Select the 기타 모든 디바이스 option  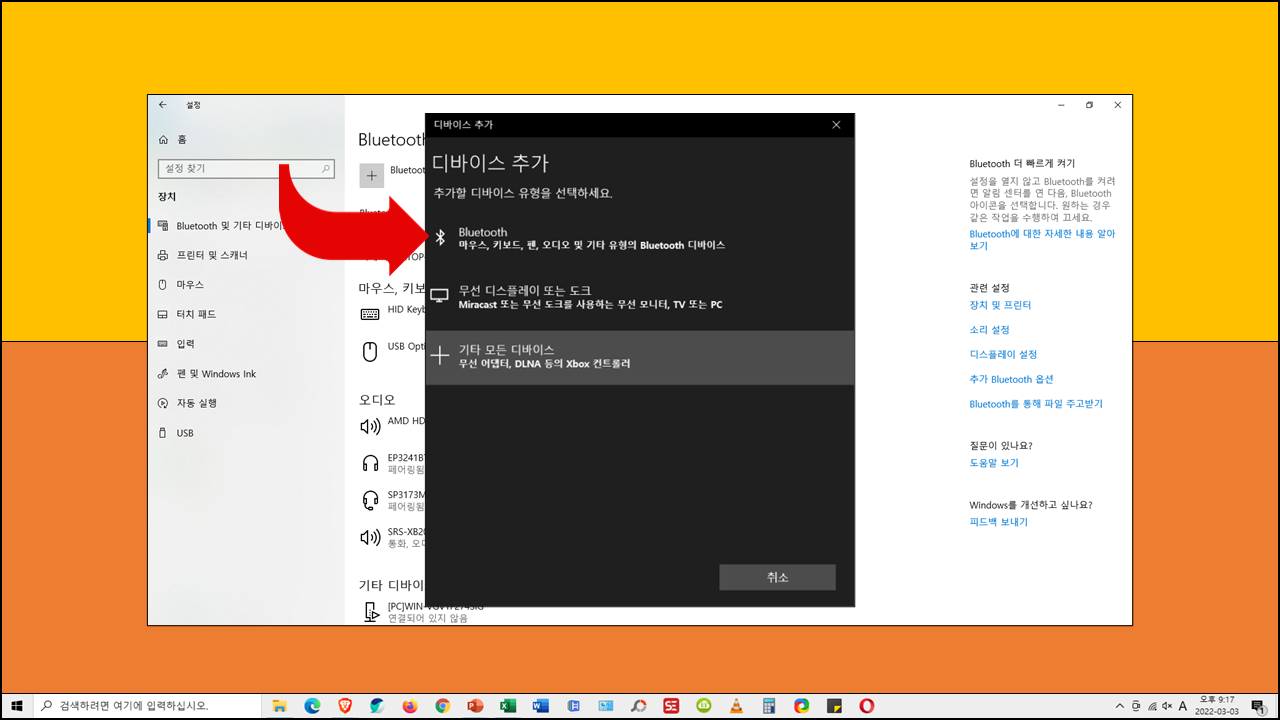[640, 357]
